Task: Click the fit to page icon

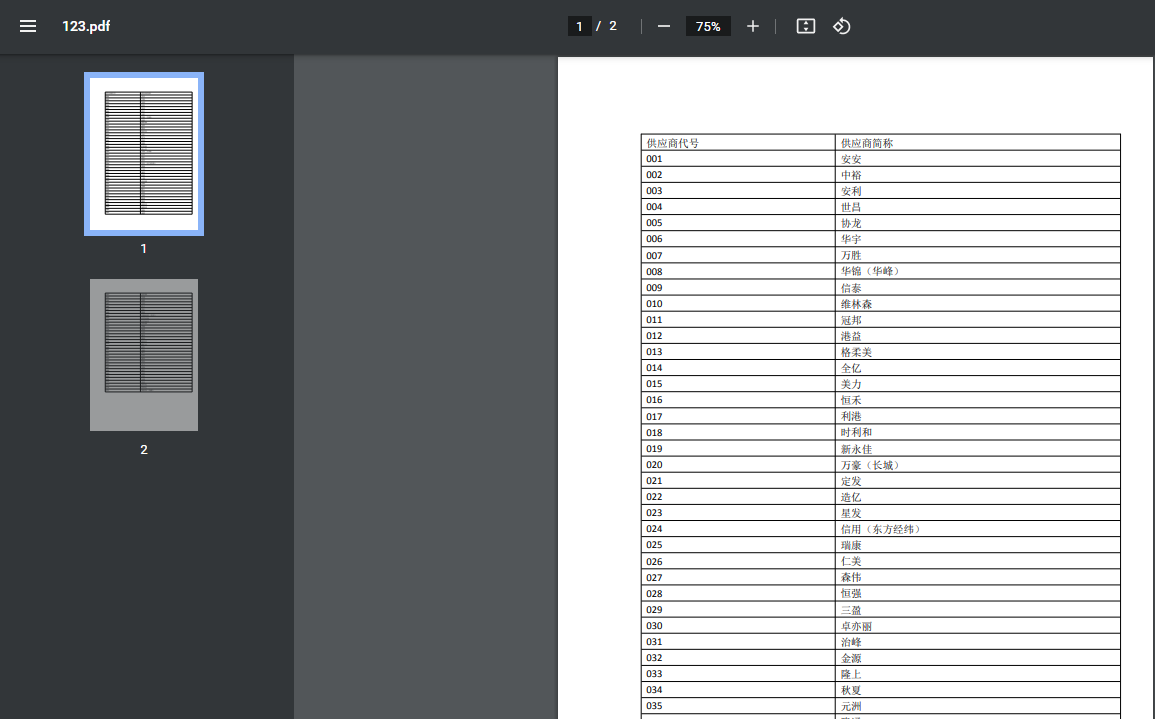Action: coord(805,26)
